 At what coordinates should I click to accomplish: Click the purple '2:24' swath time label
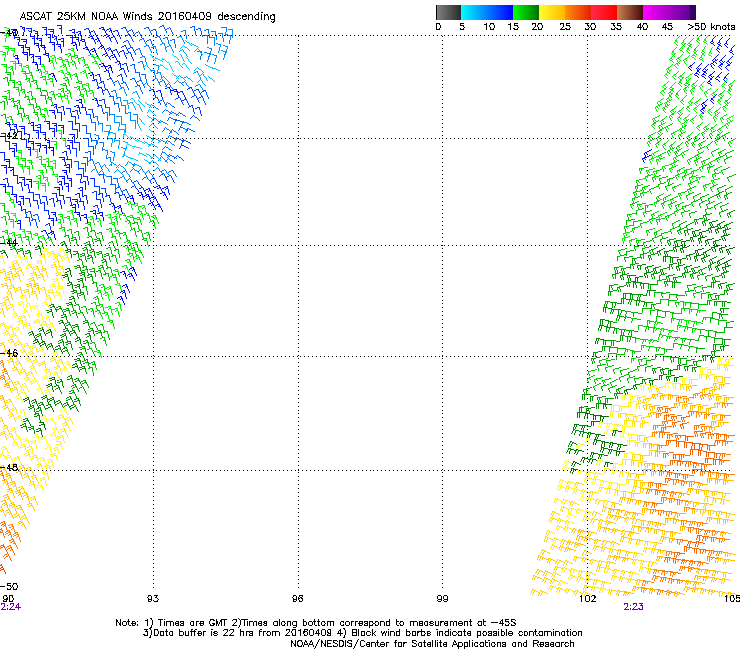coord(11,607)
